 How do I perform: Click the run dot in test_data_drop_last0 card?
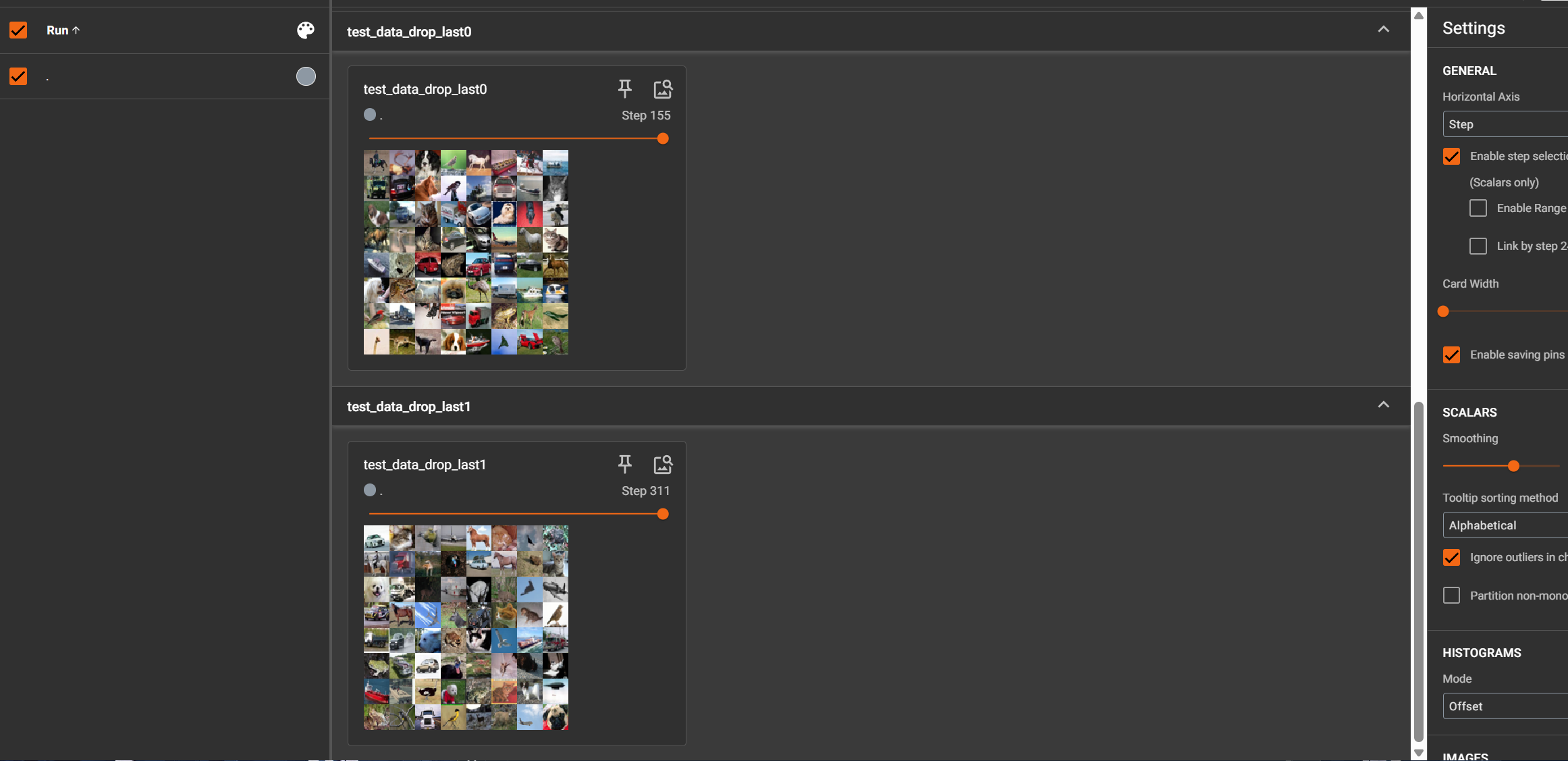[x=370, y=115]
